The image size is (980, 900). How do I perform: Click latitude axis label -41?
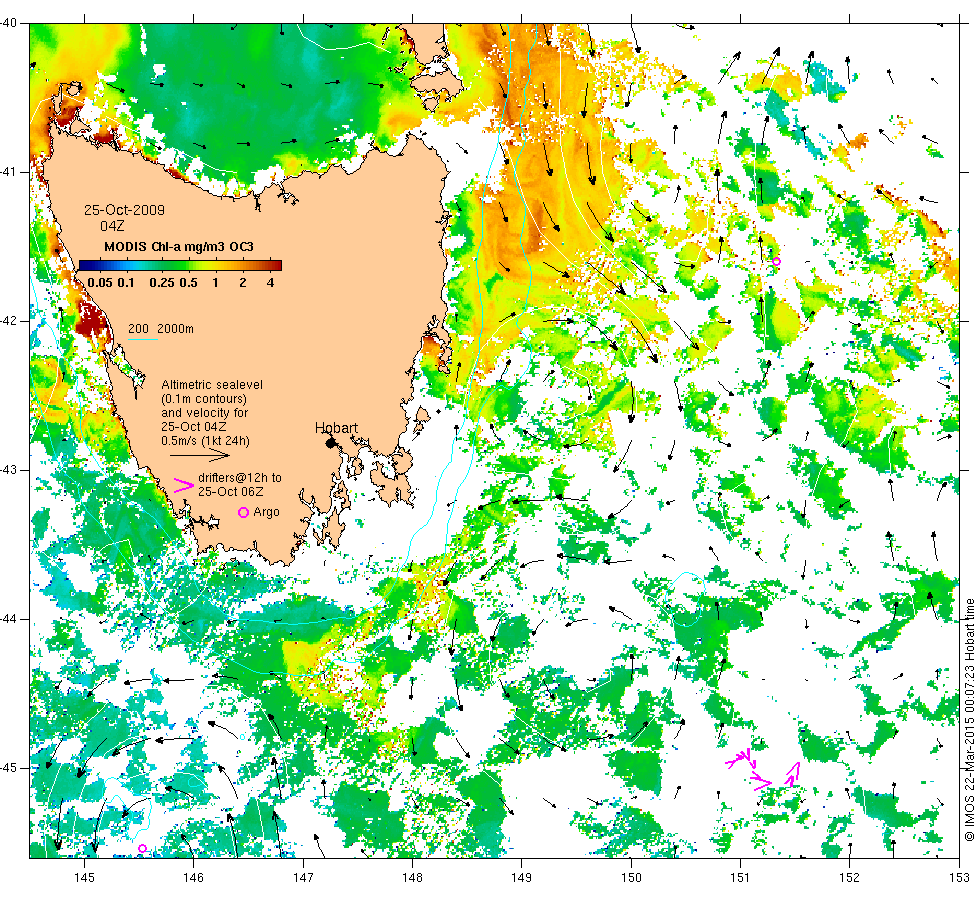8,172
